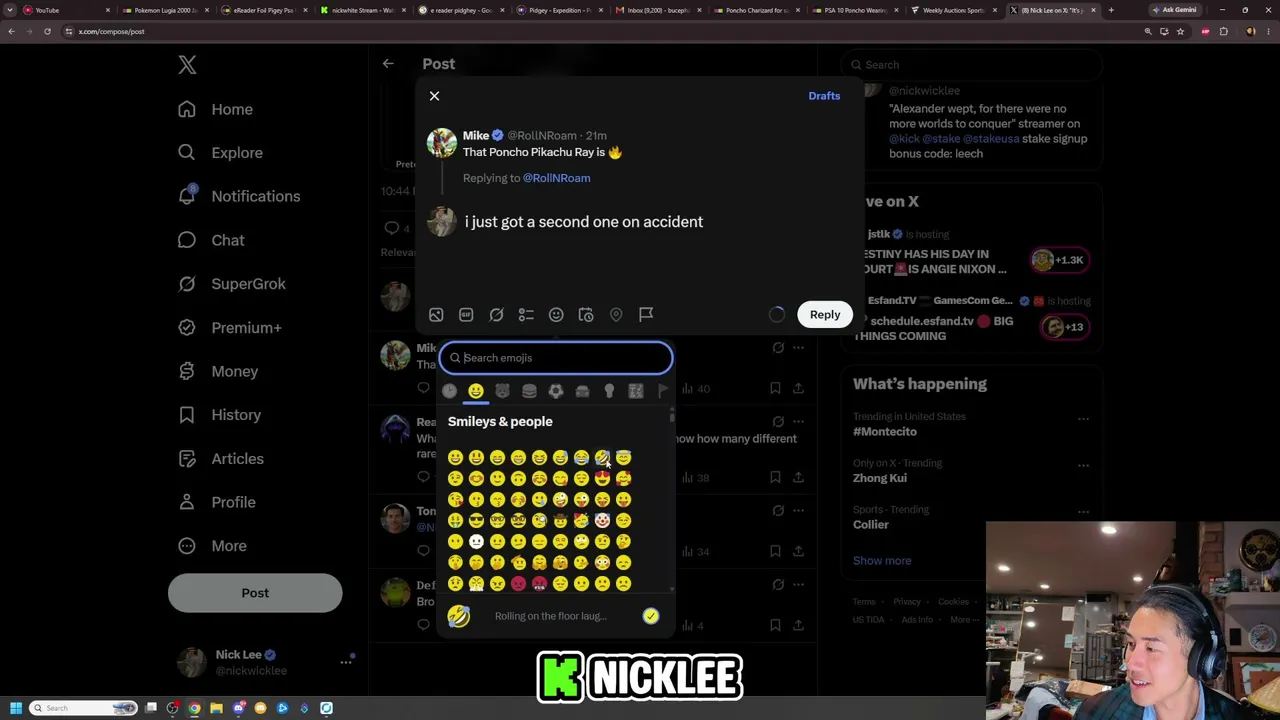Open options dots for Zhong Kui trend
This screenshot has width=1280, height=720.
[1083, 466]
